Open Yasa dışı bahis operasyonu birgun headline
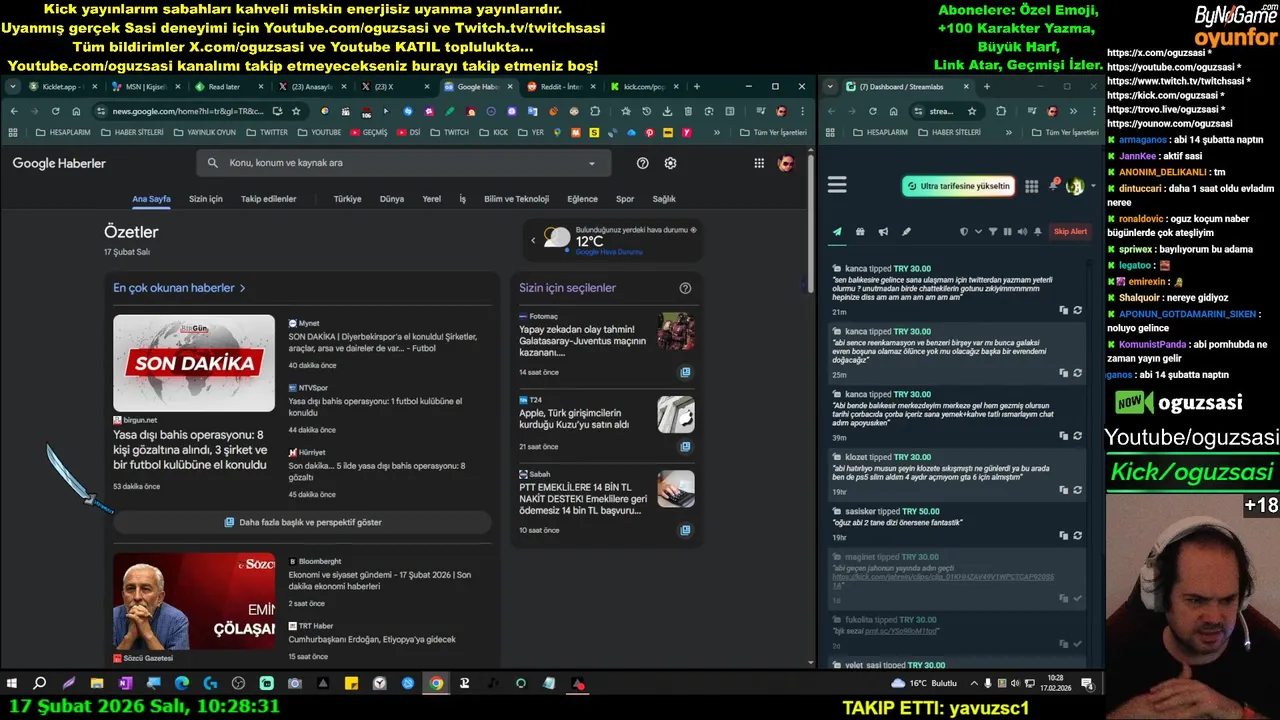The width and height of the screenshot is (1280, 720). coord(190,450)
